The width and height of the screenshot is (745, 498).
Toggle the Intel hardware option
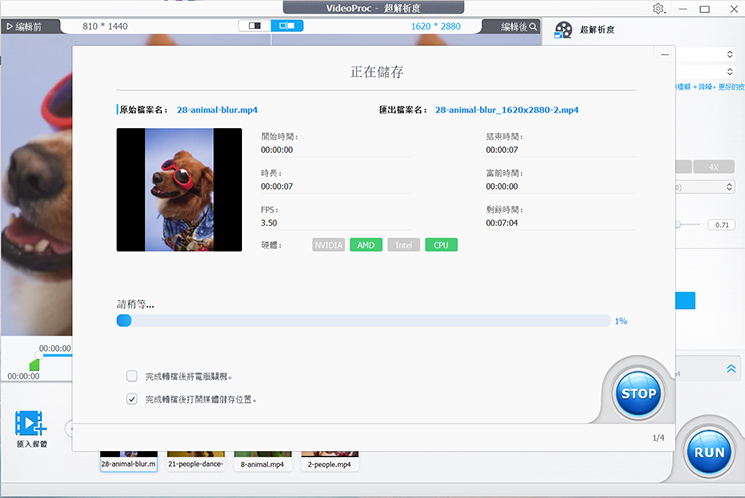403,245
